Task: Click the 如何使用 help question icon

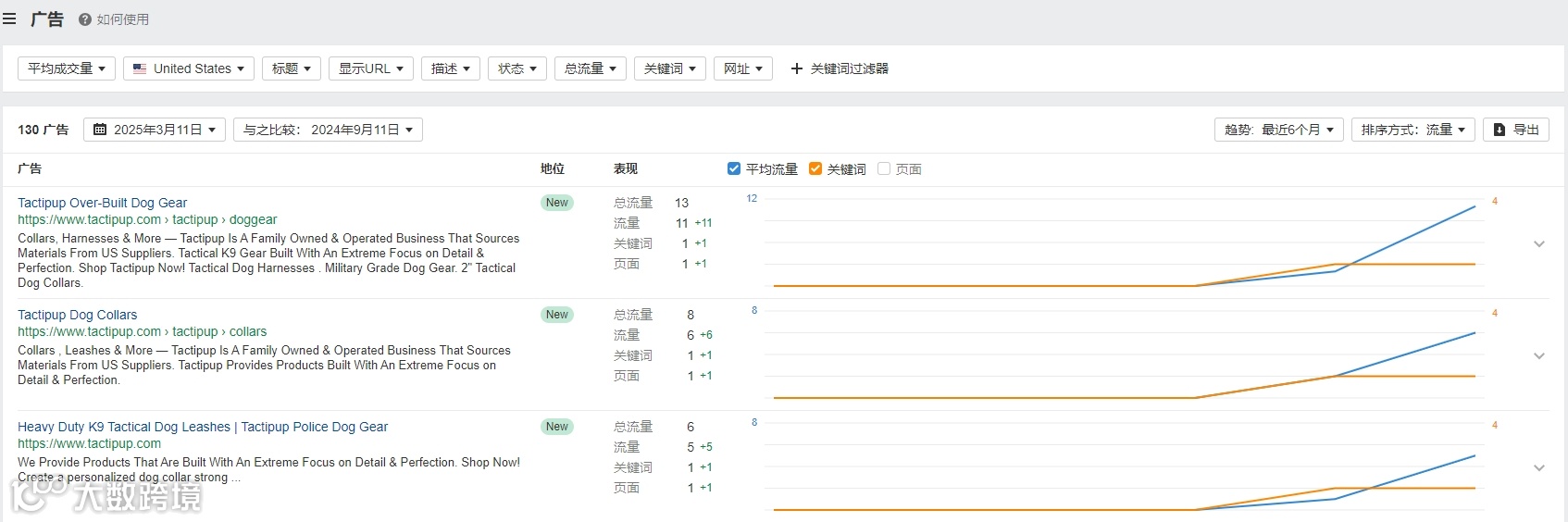Action: 85,19
